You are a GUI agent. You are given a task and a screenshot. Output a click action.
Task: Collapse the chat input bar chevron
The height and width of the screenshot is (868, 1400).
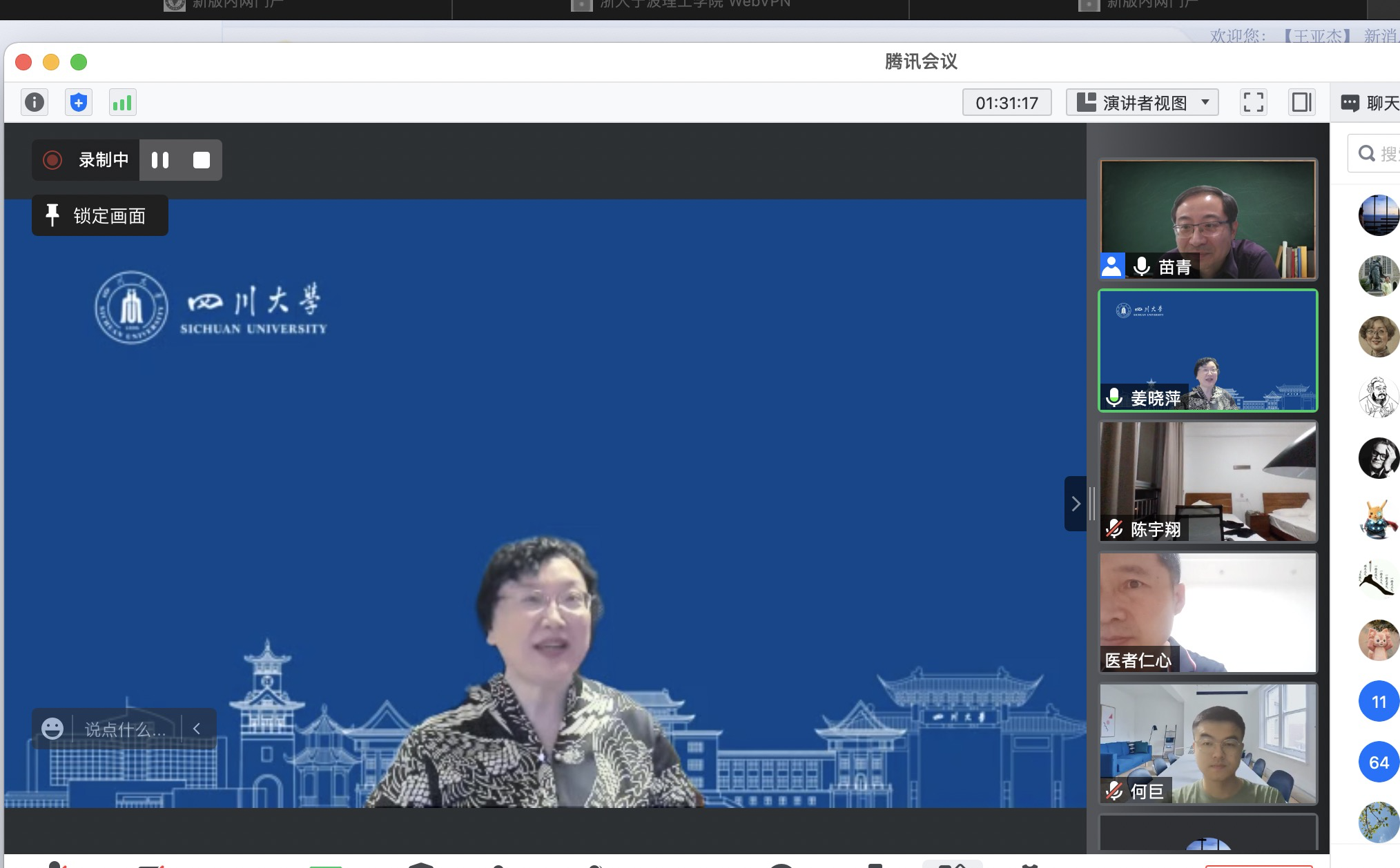point(197,729)
